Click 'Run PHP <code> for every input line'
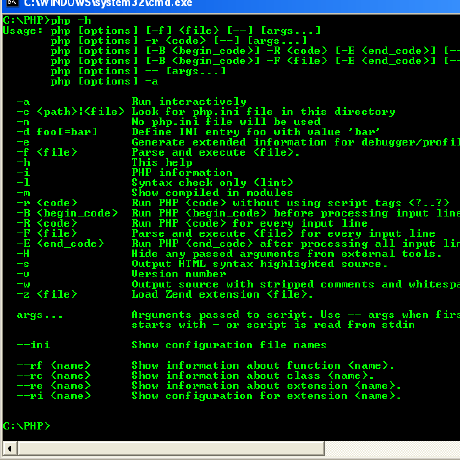 (250, 224)
